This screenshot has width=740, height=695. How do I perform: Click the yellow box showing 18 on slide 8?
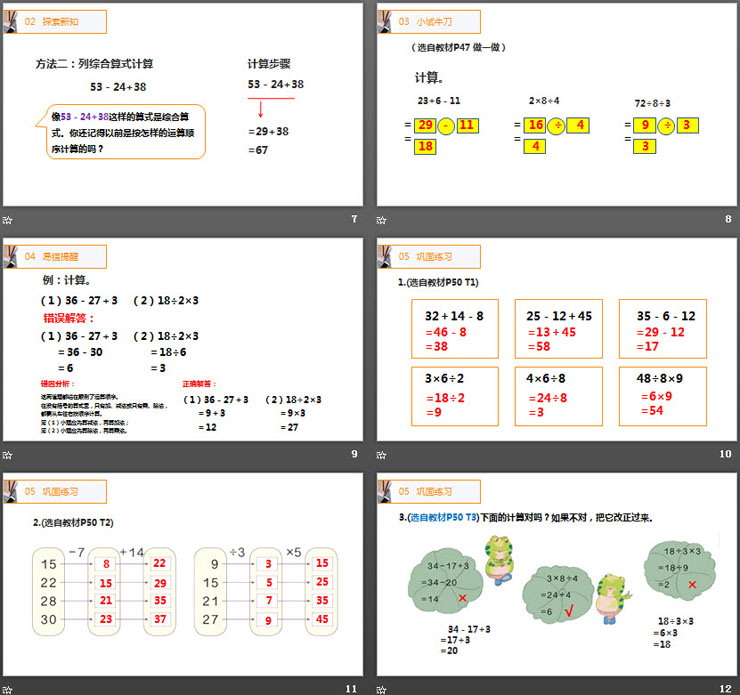pos(425,146)
